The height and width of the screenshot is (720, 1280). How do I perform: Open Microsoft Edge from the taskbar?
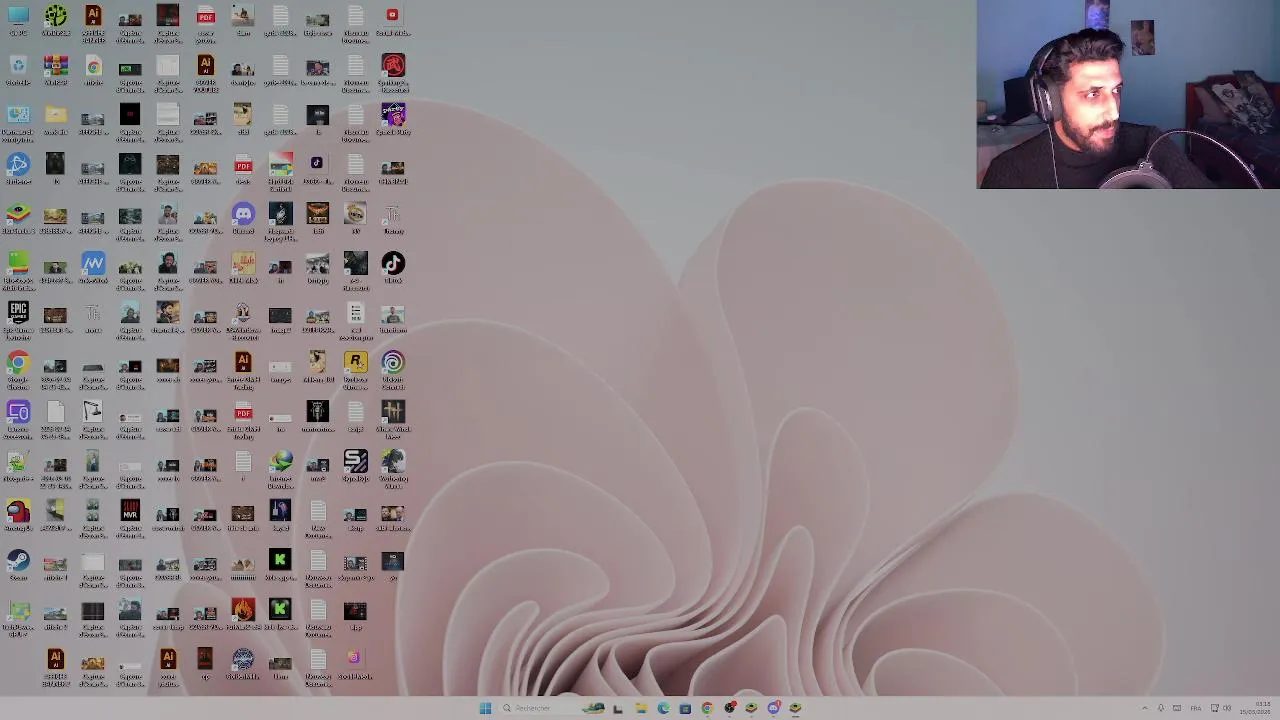663,708
